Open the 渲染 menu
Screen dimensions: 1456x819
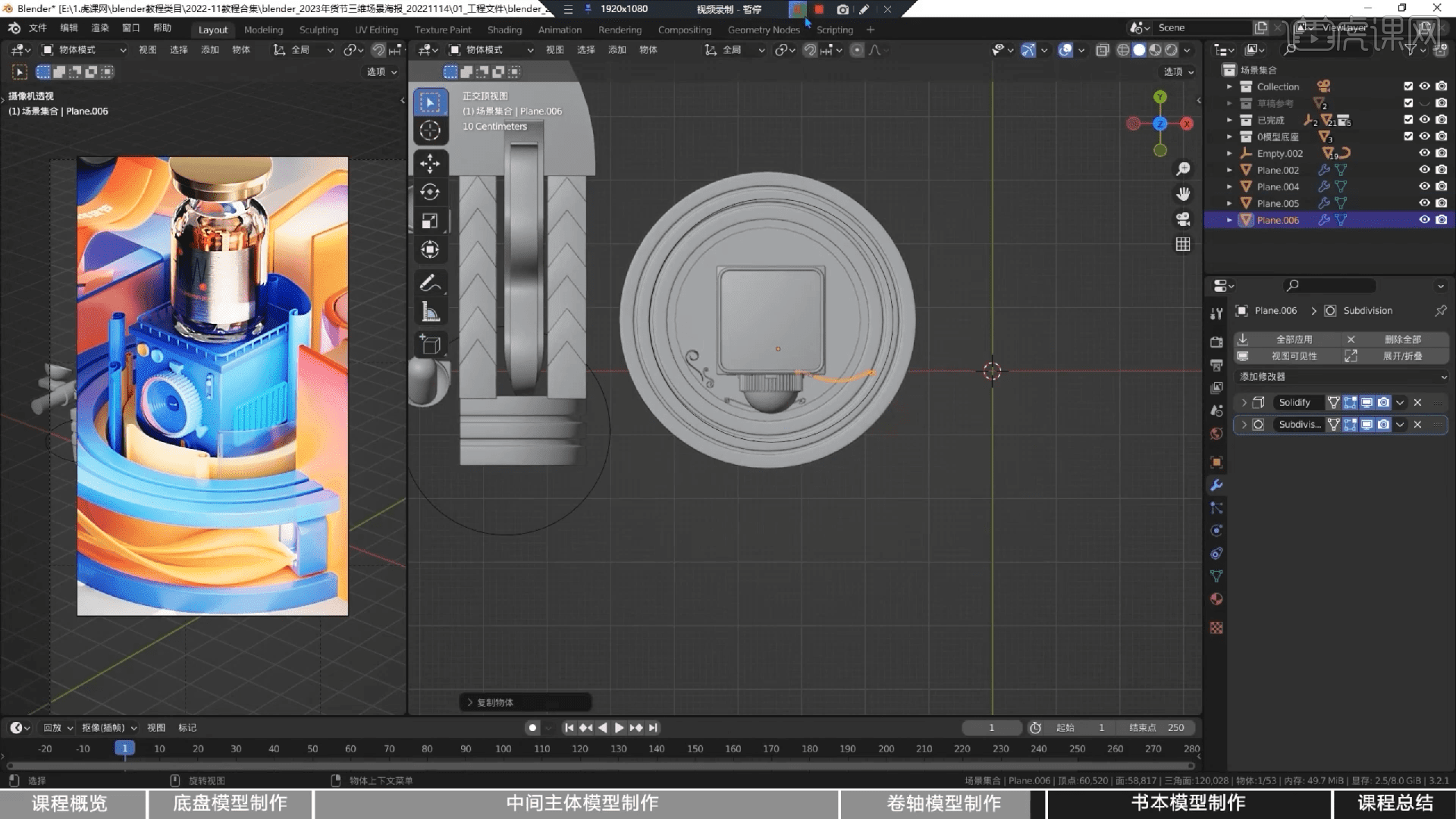point(99,28)
